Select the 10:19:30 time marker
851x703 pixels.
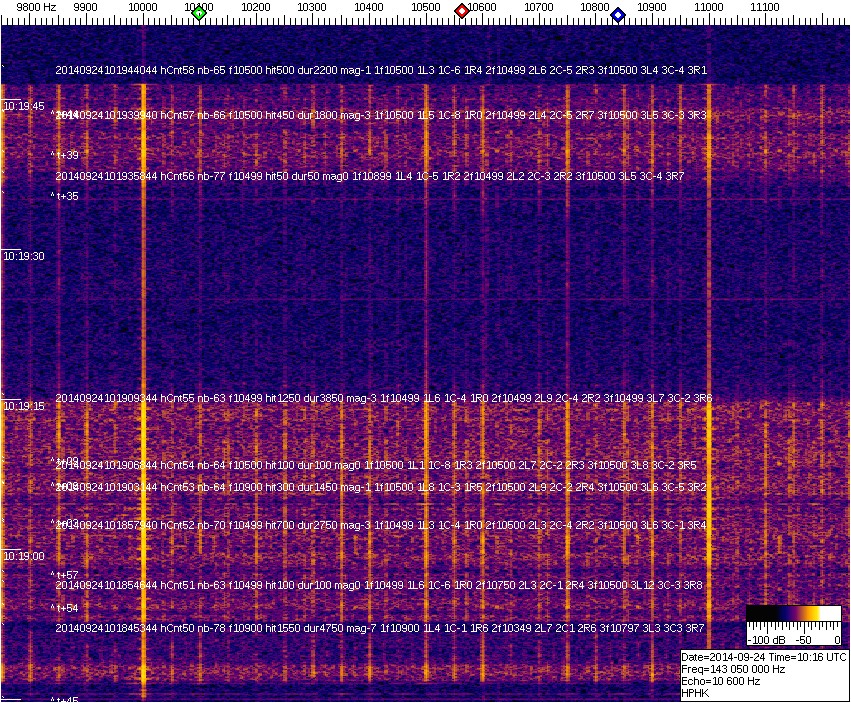[x=24, y=256]
